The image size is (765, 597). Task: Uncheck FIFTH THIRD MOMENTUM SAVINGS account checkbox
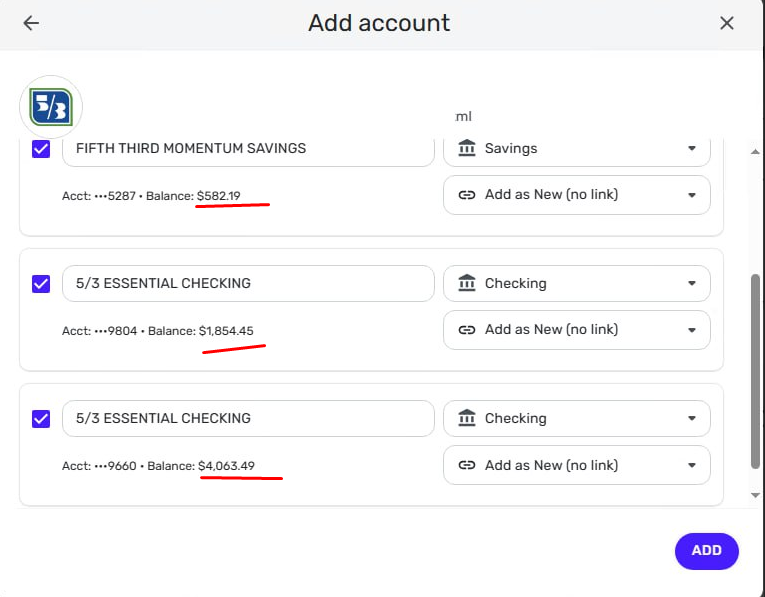[x=41, y=149]
